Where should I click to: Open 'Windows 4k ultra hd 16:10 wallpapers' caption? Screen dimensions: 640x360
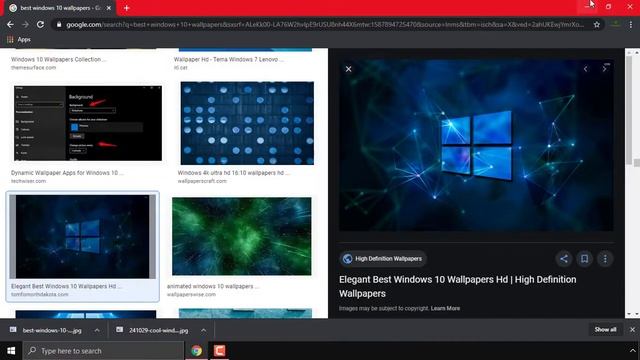(x=233, y=173)
